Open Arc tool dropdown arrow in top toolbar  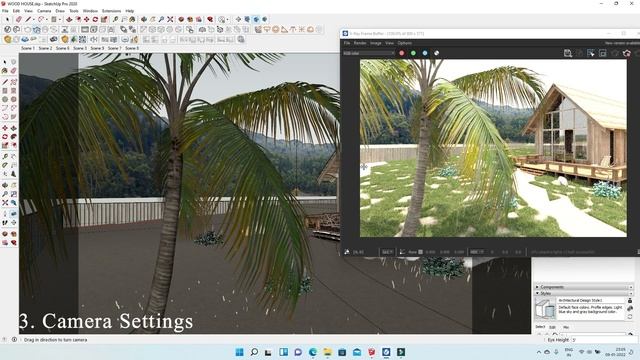47,19
